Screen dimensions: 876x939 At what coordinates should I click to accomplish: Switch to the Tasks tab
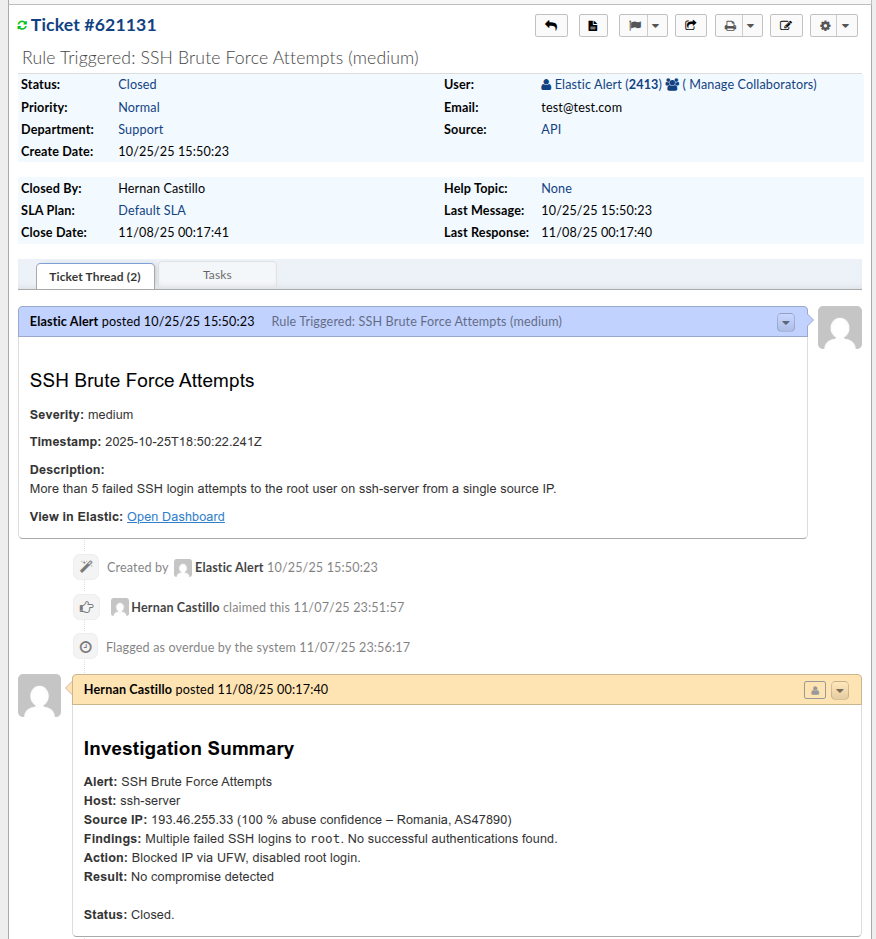coord(216,274)
